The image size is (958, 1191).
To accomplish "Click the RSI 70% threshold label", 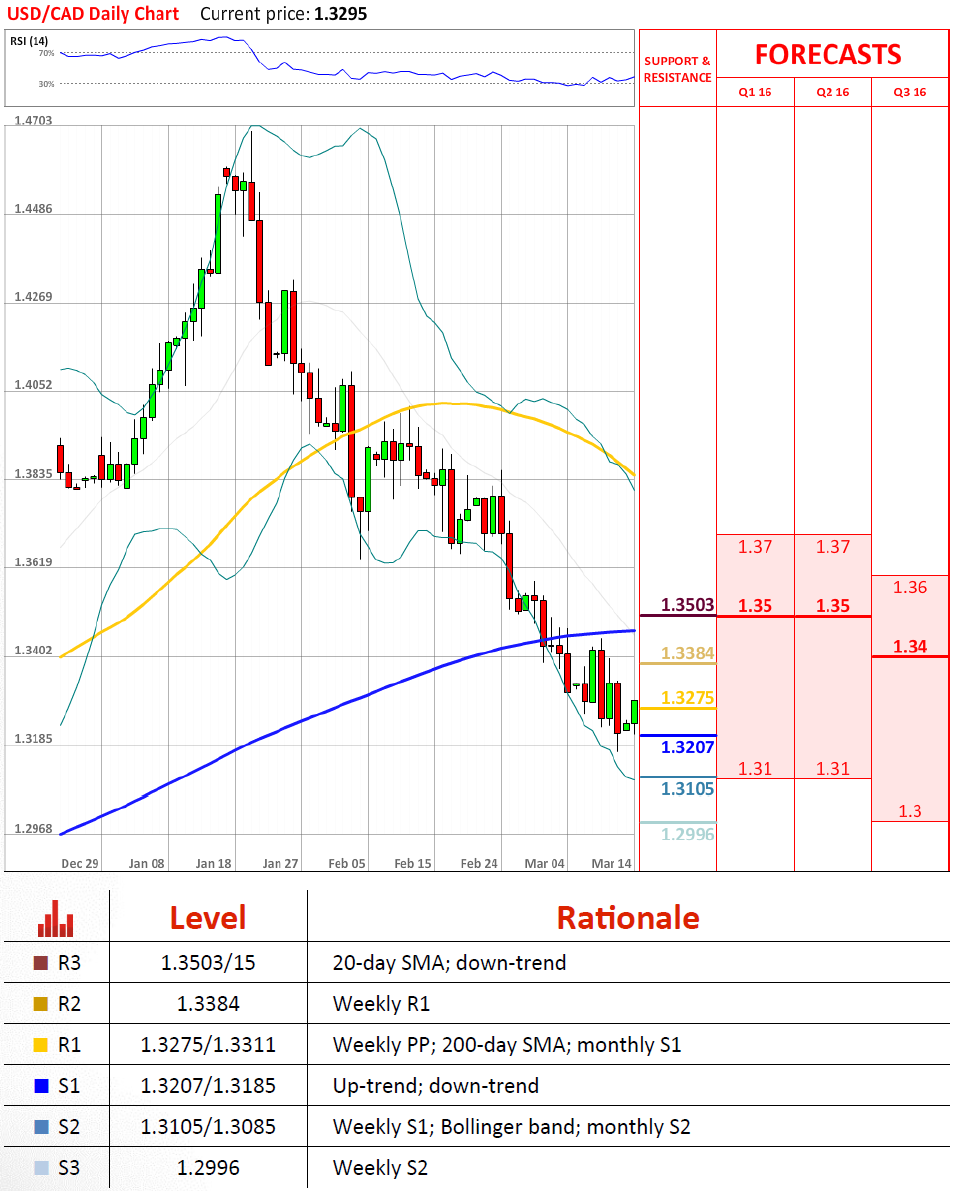I will pos(46,53).
